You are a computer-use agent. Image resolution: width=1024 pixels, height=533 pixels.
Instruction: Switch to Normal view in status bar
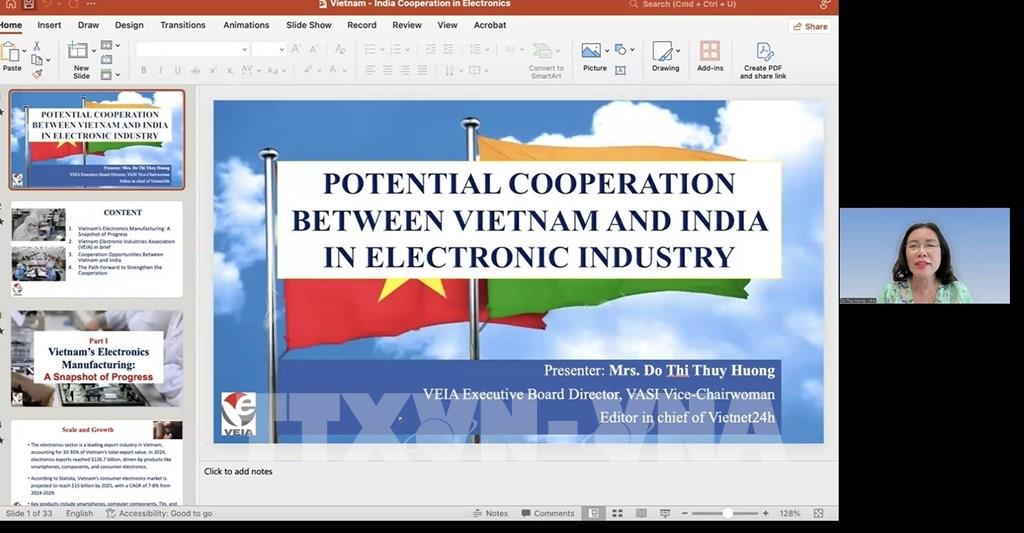tap(593, 513)
